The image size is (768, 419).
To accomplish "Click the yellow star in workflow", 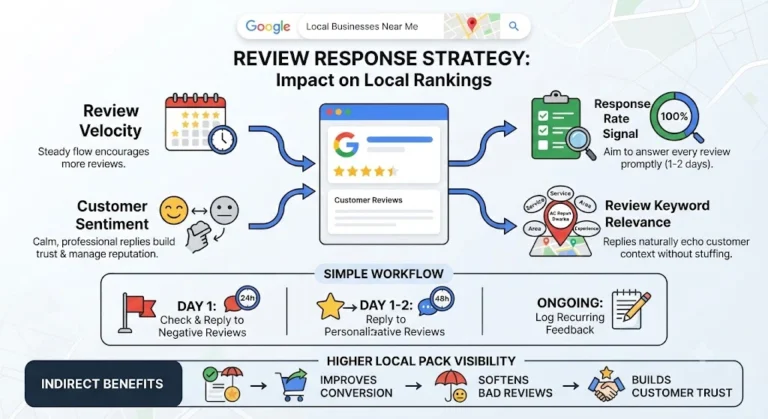I will click(330, 307).
